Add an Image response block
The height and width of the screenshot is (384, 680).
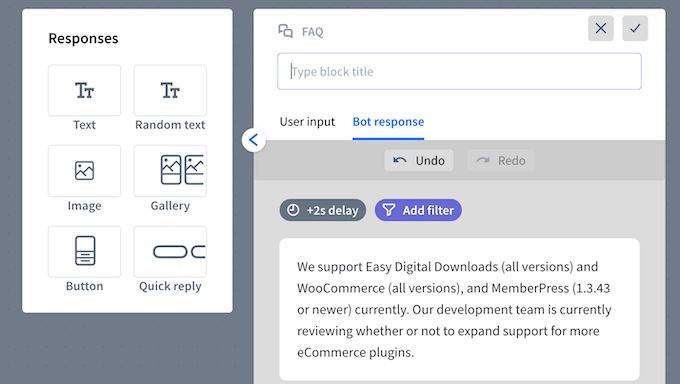[84, 171]
